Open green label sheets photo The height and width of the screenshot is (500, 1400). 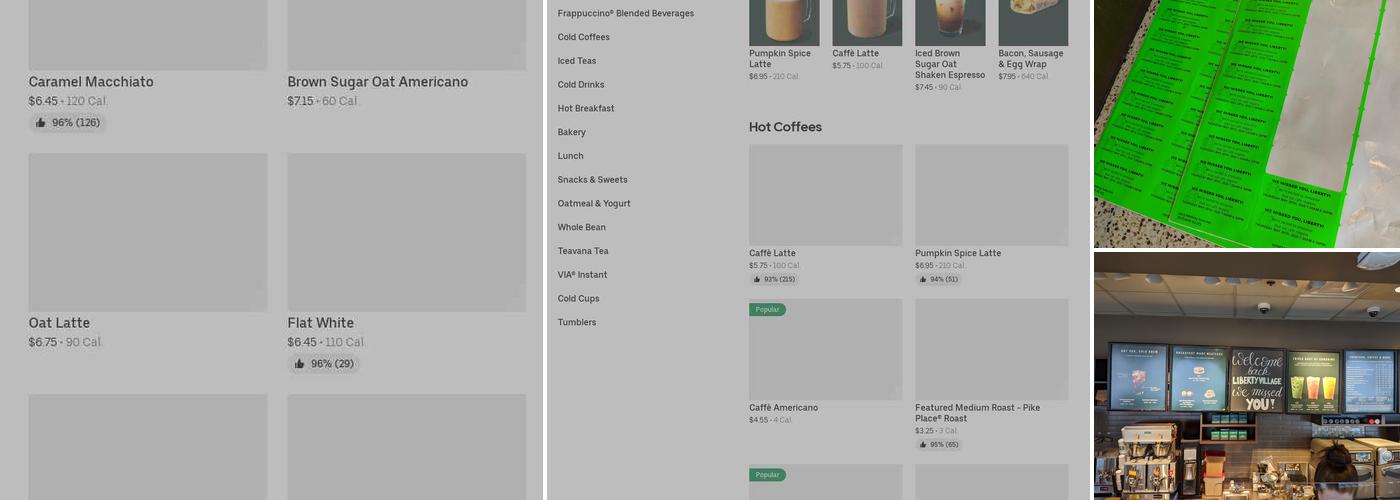coord(1247,124)
